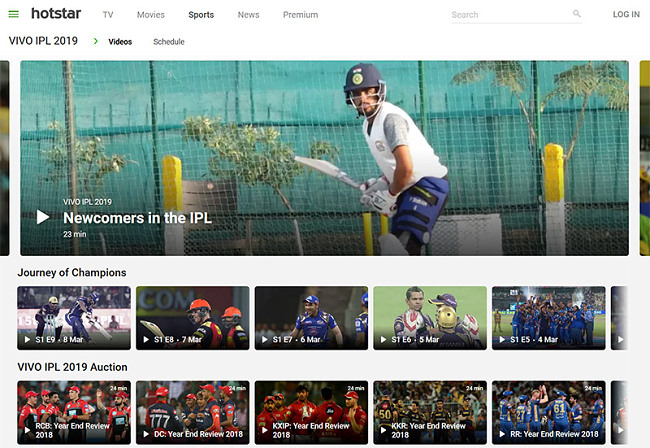This screenshot has width=650, height=448.
Task: Play icon on RCB: Year End Review 2018
Action: pos(27,430)
